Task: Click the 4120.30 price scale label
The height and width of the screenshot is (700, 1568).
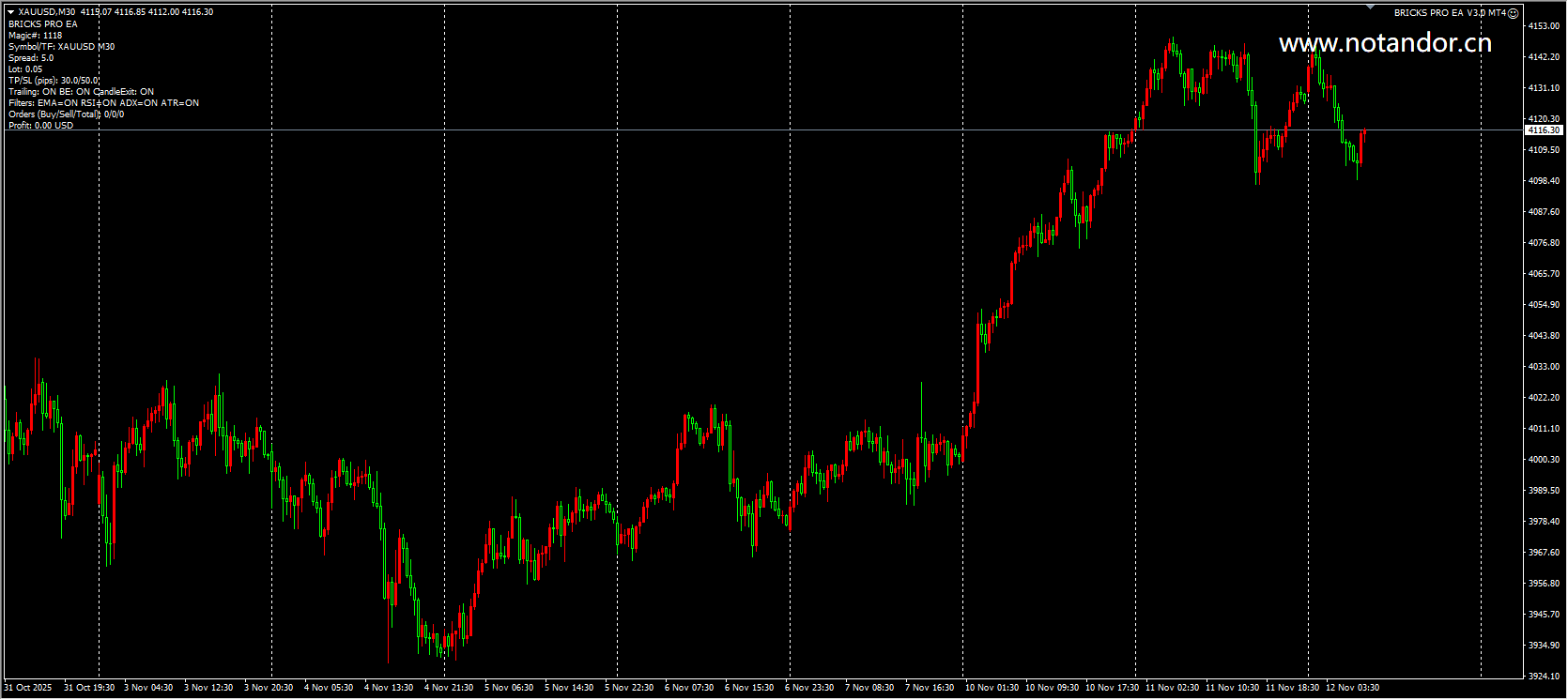Action: click(x=1545, y=119)
